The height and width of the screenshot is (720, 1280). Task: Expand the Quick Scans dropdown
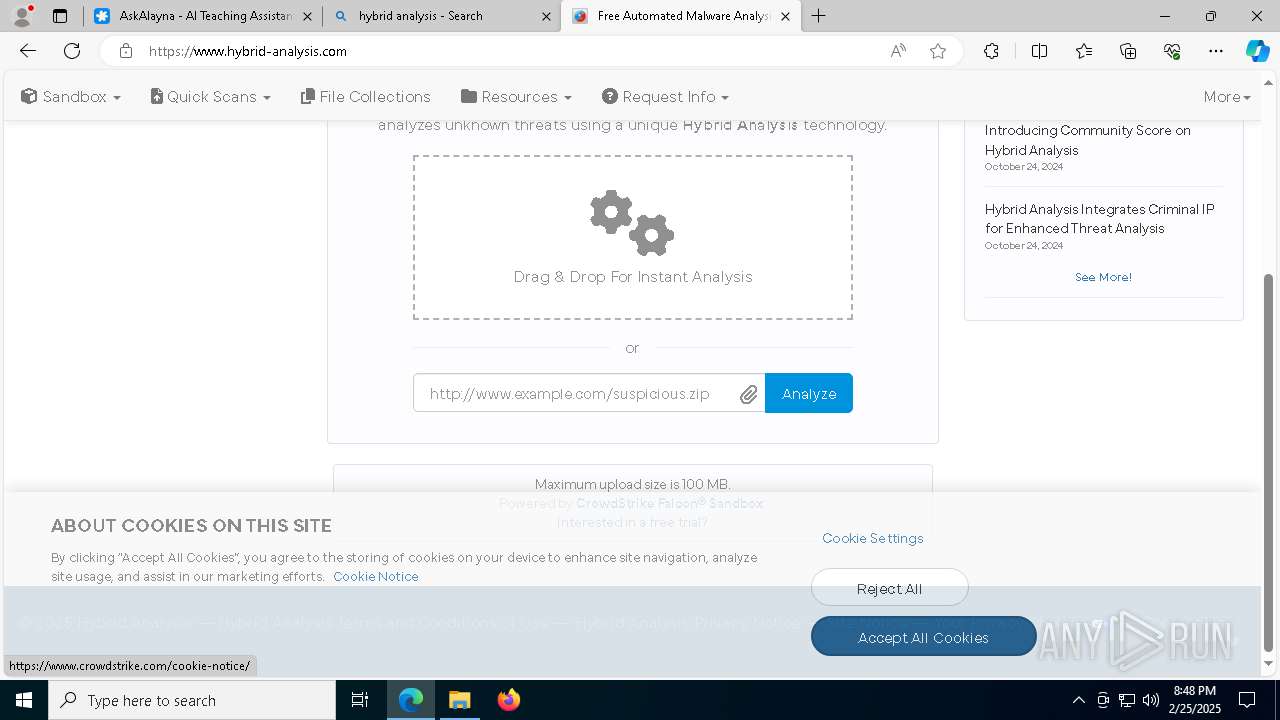pyautogui.click(x=211, y=97)
